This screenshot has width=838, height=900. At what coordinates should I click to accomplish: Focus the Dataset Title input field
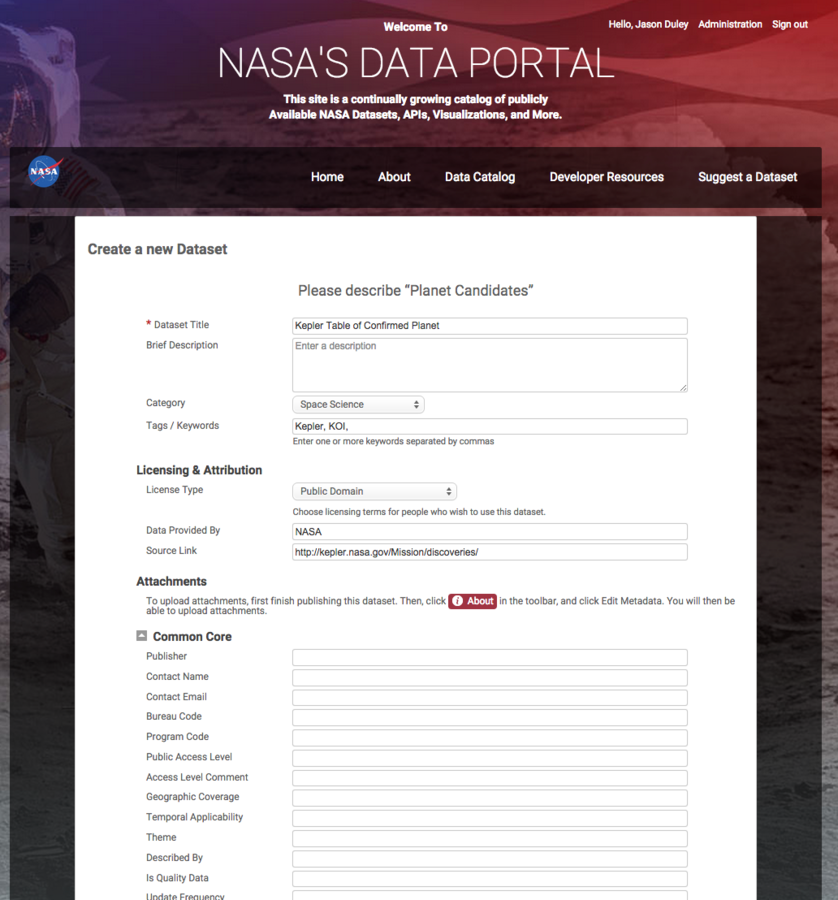pos(490,326)
